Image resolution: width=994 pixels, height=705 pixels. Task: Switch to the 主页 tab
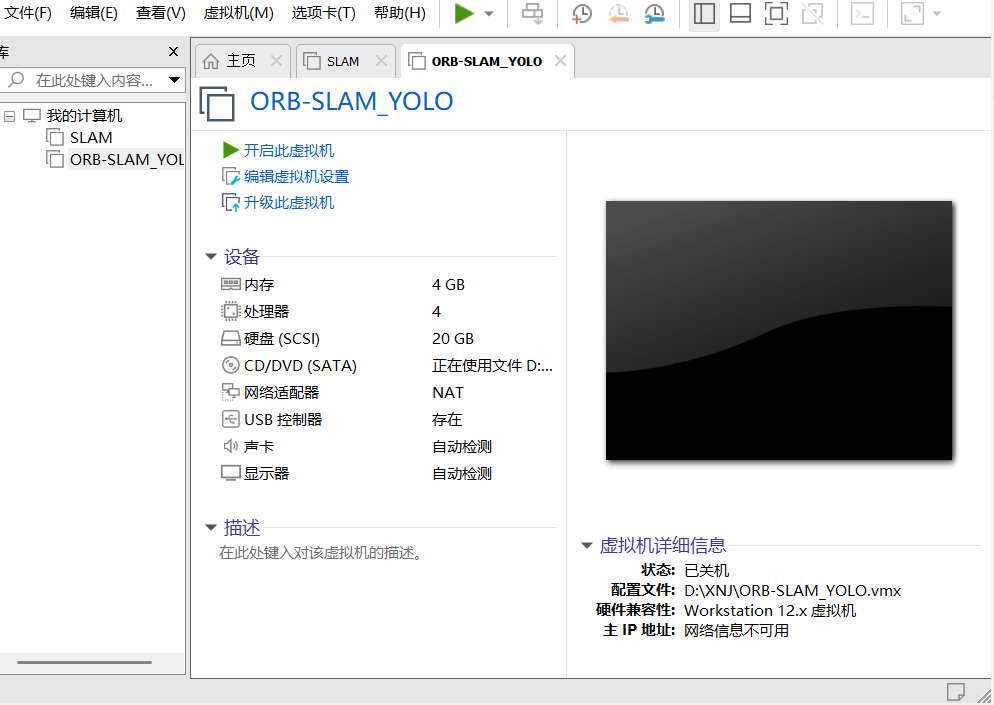click(x=242, y=60)
